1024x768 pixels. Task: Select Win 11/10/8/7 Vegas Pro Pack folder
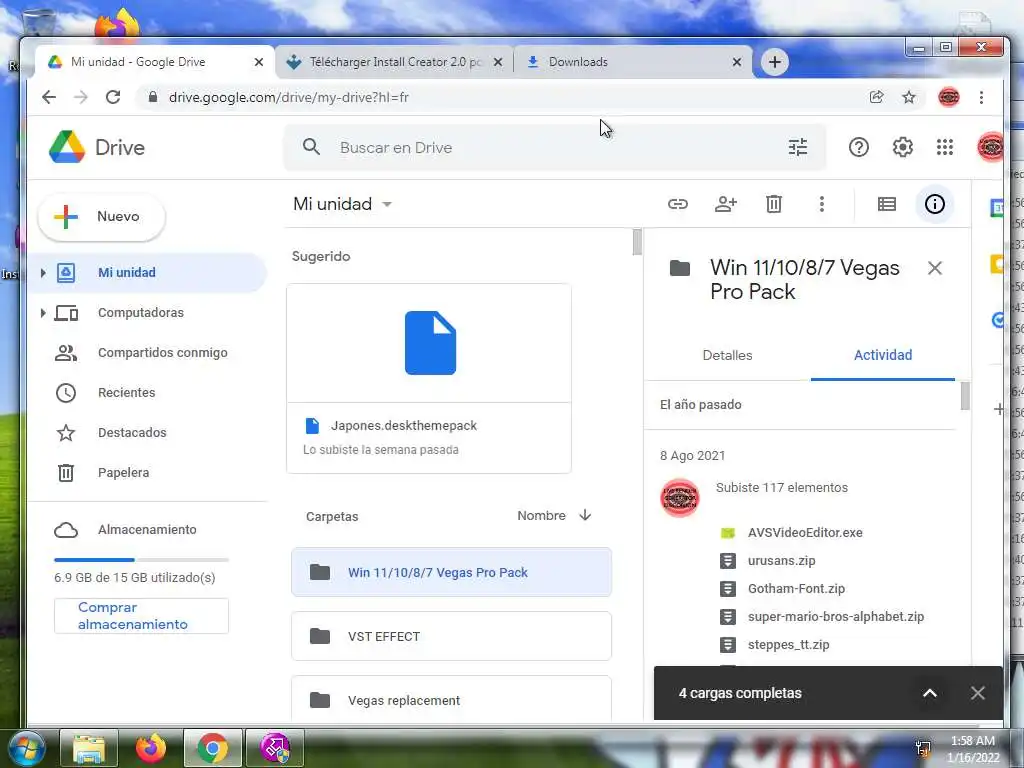[451, 572]
